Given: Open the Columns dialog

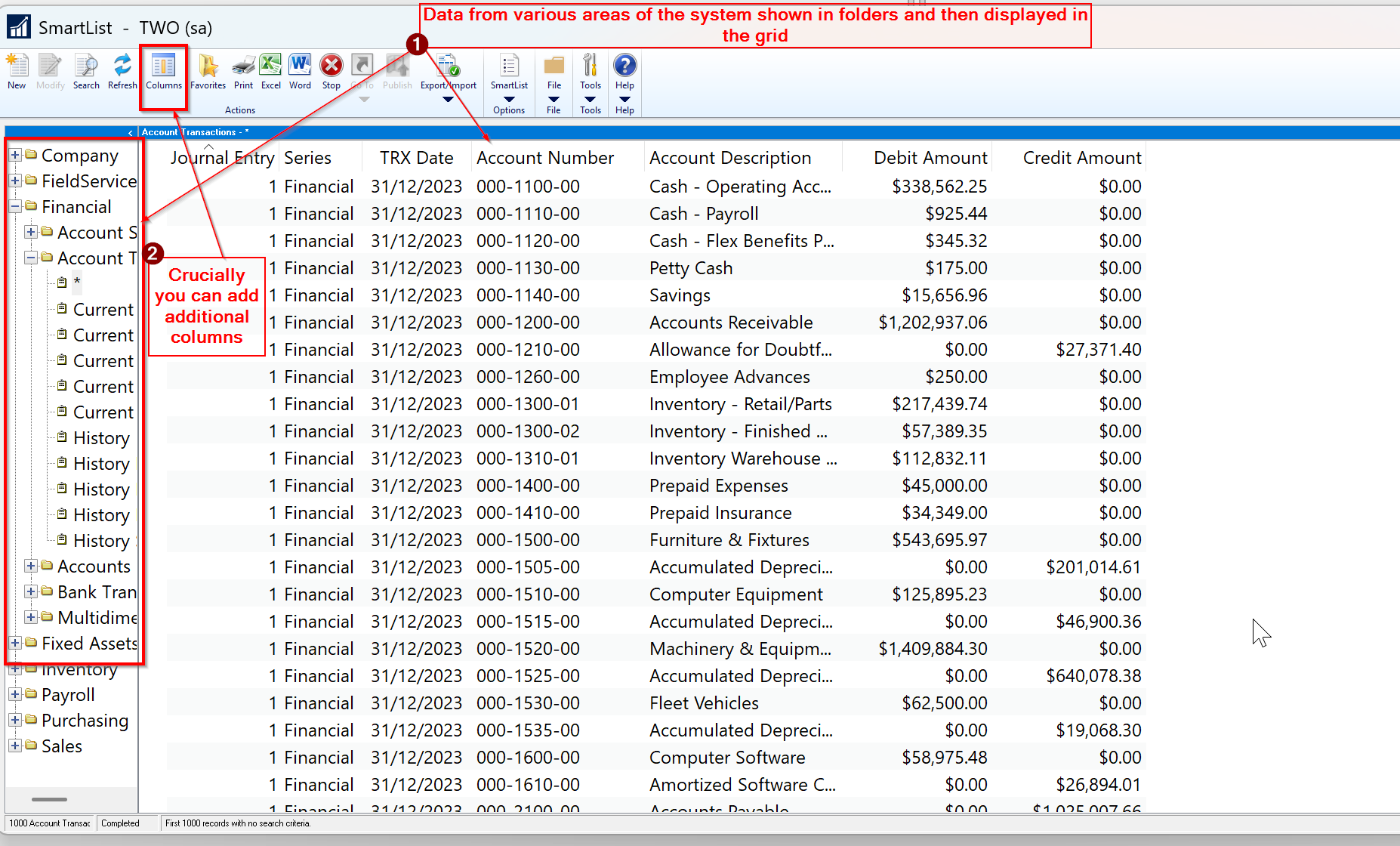Looking at the screenshot, I should tap(164, 71).
